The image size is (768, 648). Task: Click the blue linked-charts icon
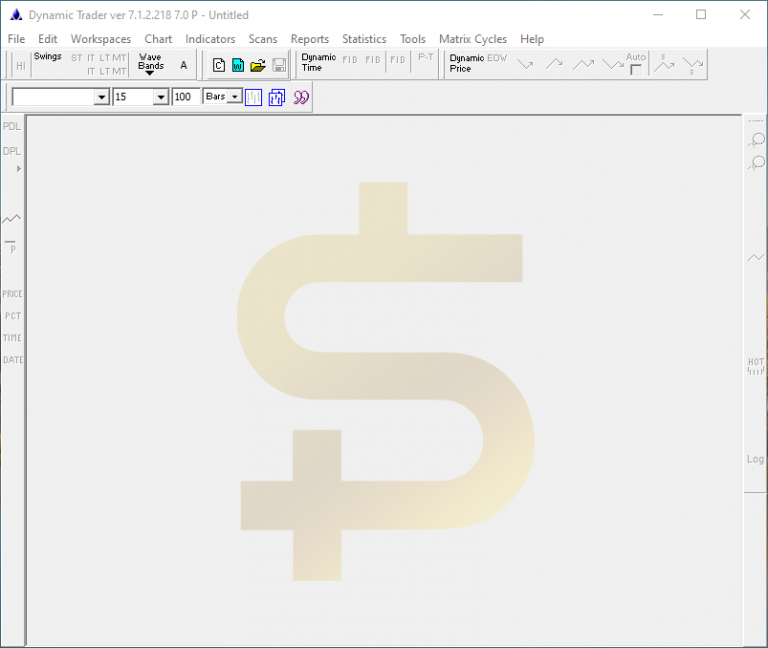tap(277, 97)
